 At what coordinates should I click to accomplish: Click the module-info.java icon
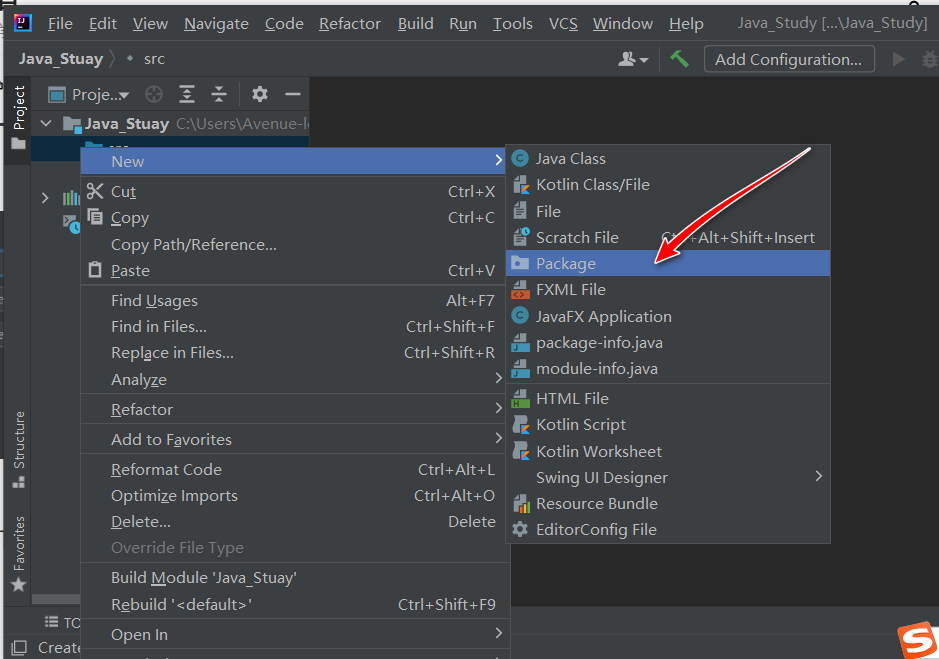[x=520, y=368]
